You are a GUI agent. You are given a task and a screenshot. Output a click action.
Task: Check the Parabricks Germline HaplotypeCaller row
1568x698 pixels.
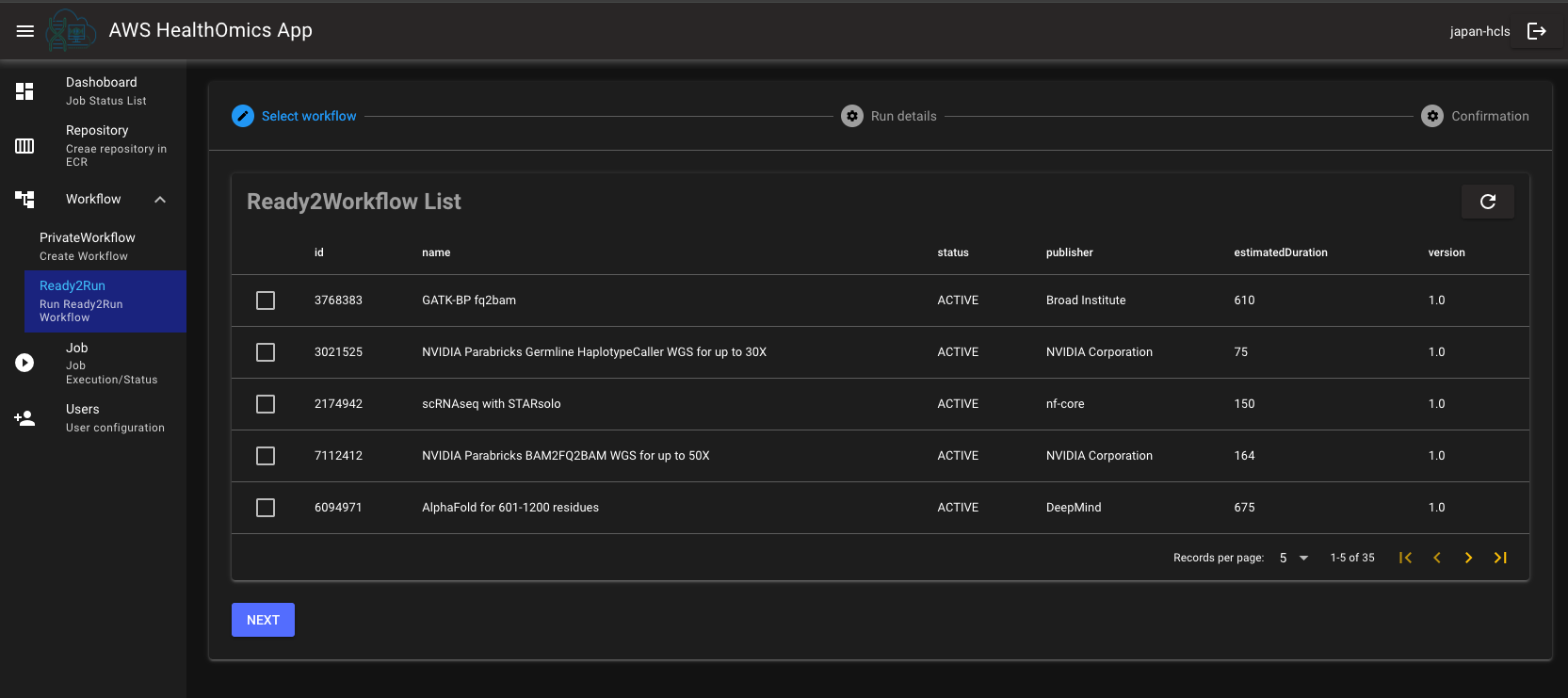pyautogui.click(x=266, y=352)
